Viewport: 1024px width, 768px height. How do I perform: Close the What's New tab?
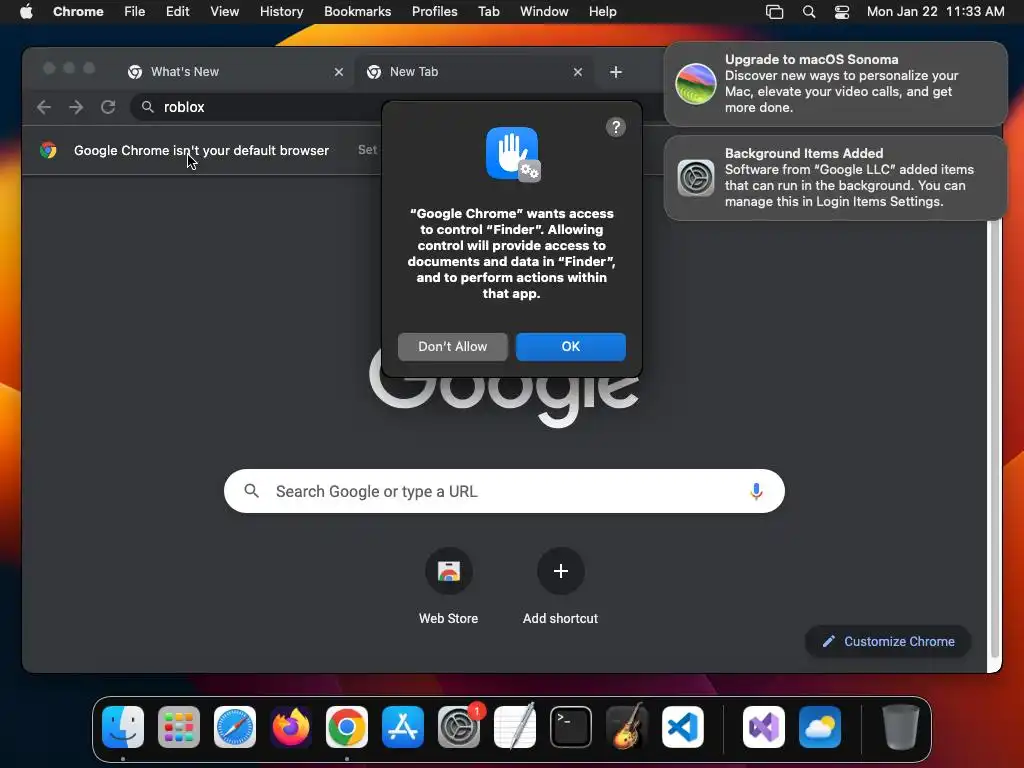[338, 72]
